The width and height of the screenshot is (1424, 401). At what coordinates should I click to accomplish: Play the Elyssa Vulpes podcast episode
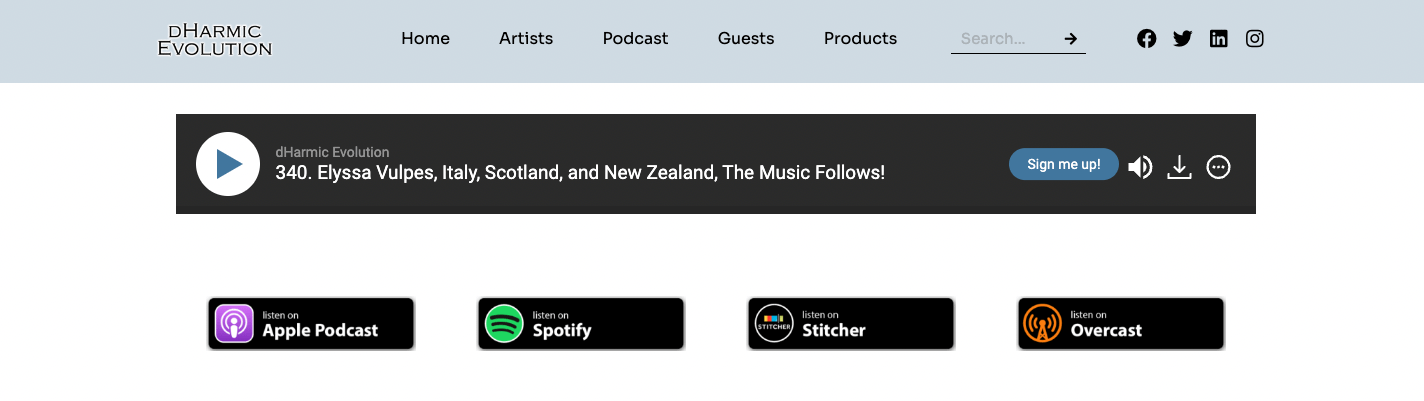pos(228,164)
